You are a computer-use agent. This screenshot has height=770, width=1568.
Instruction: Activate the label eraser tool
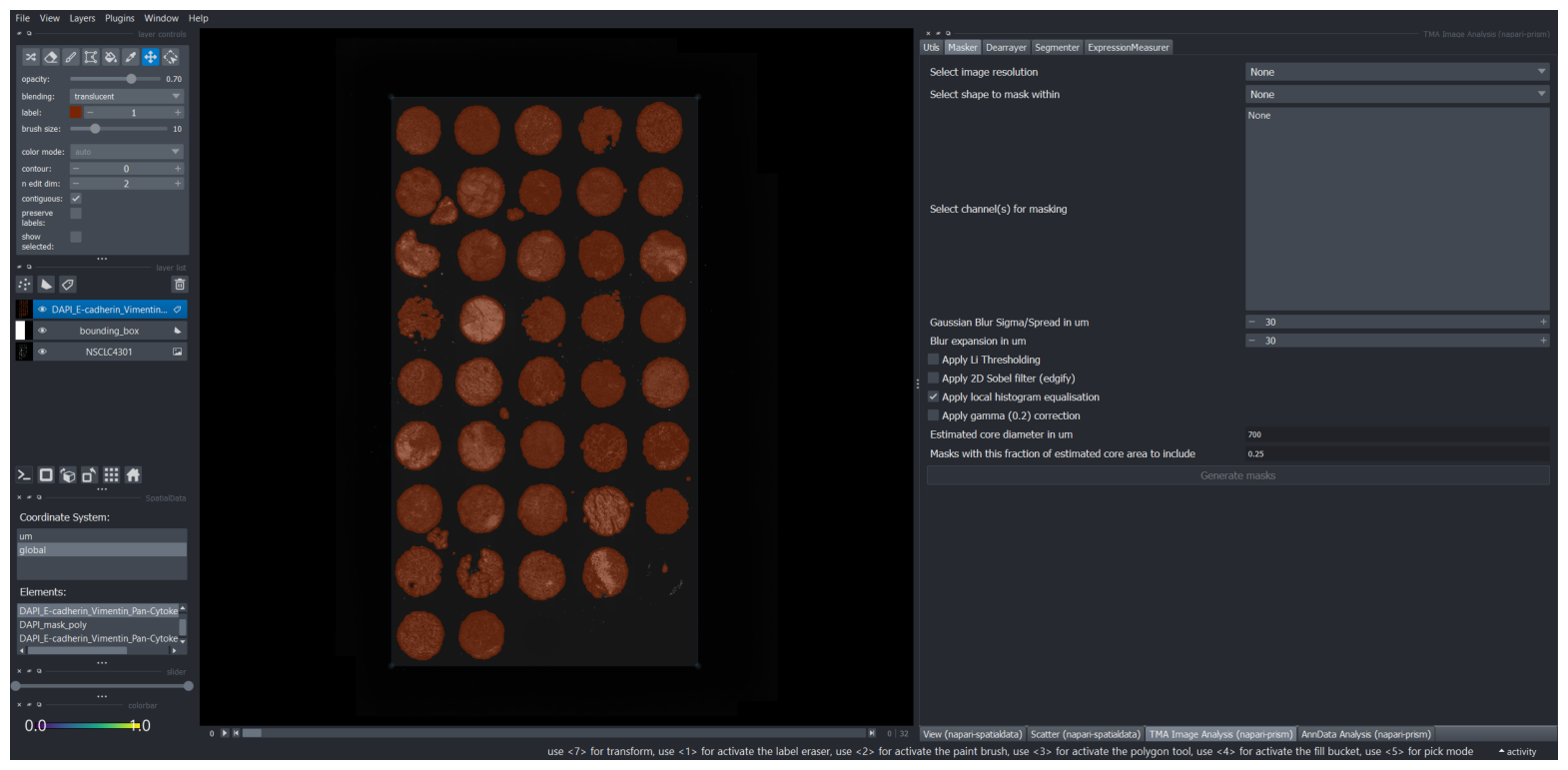point(51,57)
